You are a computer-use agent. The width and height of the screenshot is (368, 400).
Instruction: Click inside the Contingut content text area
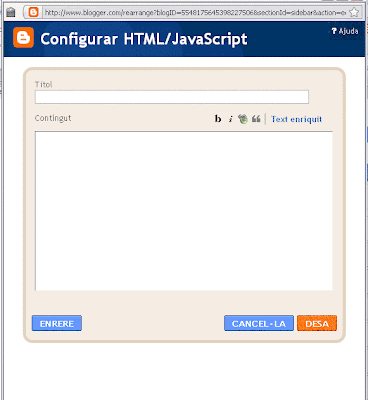pos(184,211)
